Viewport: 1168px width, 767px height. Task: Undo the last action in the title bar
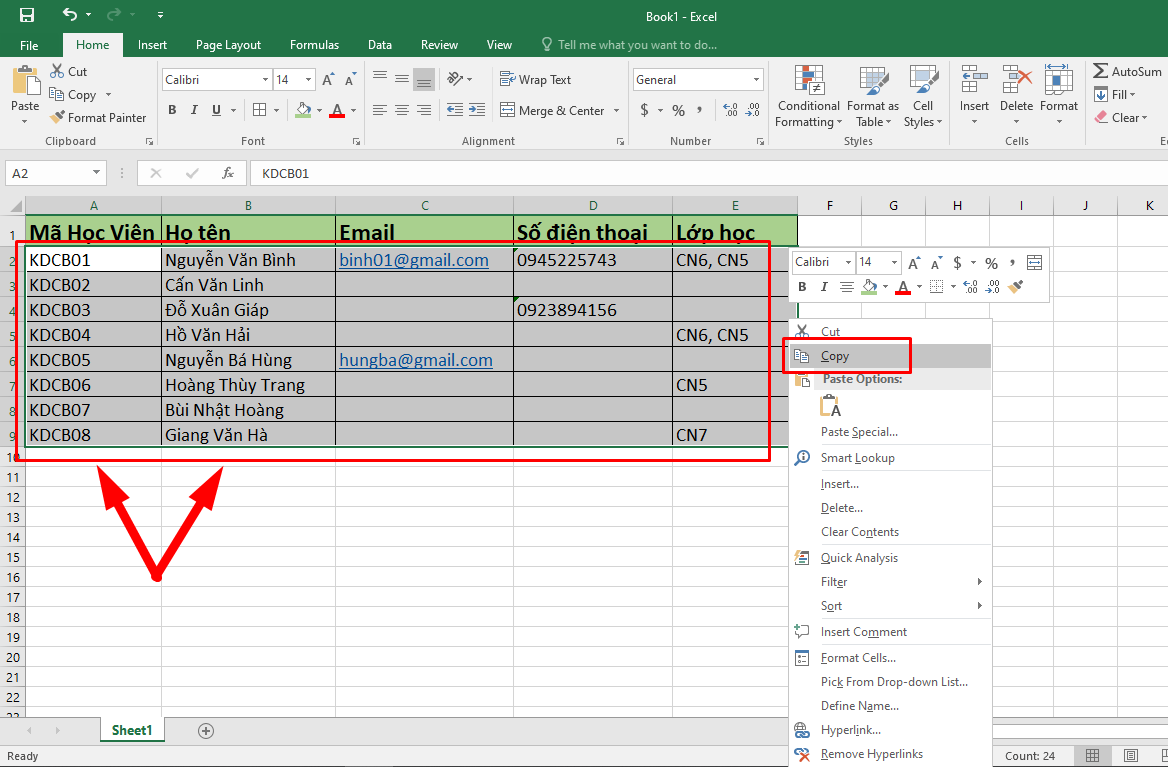coord(70,15)
